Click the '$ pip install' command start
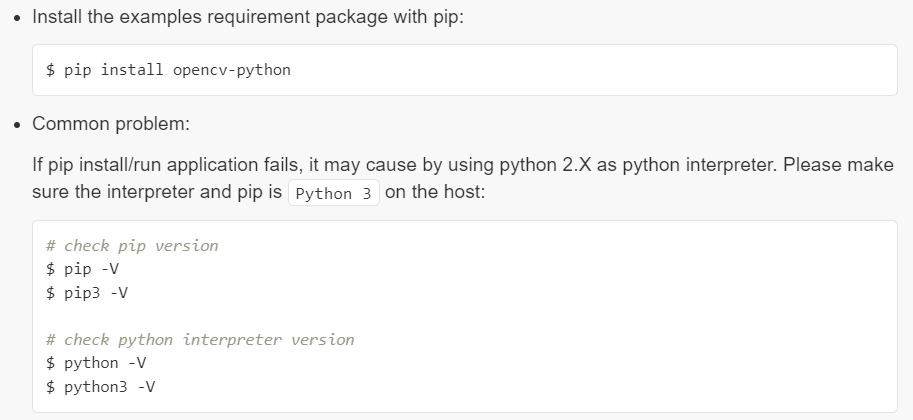The width and height of the screenshot is (913, 420). point(105,70)
